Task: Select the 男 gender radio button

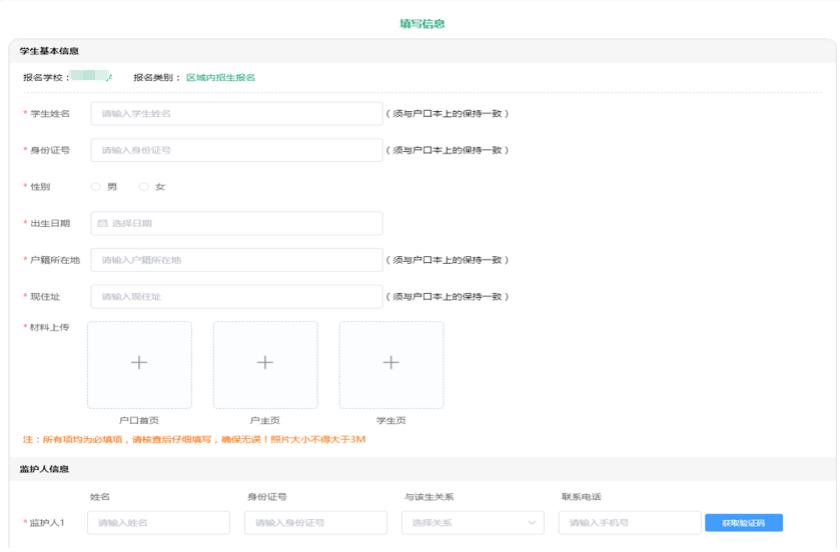Action: coord(95,187)
